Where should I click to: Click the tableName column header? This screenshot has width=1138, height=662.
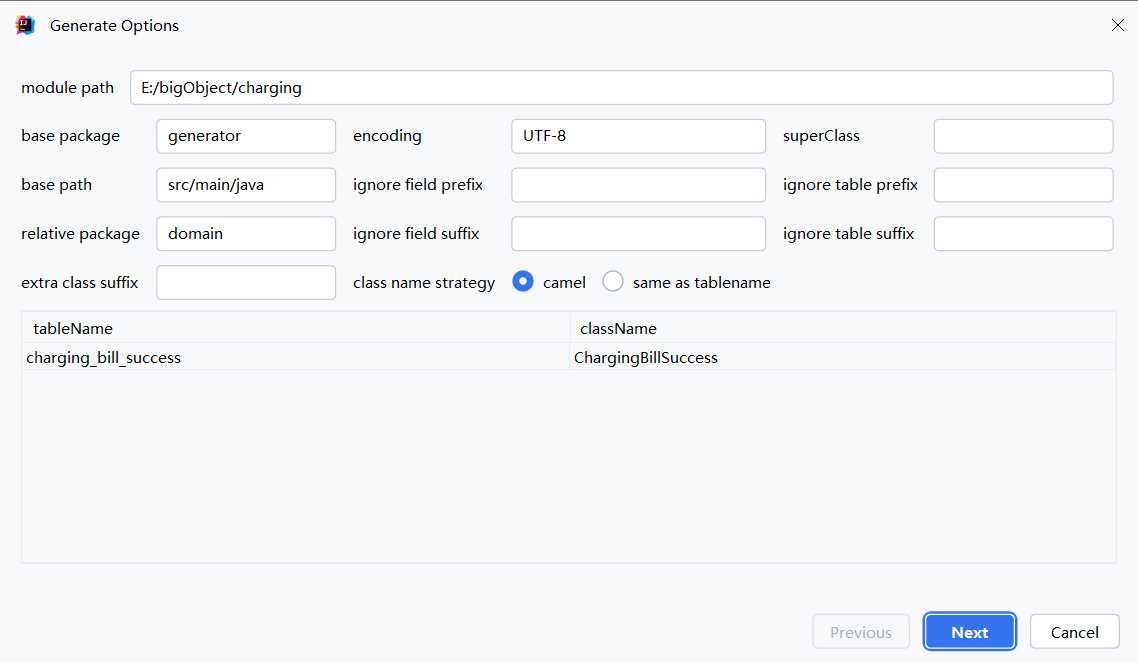click(295, 328)
